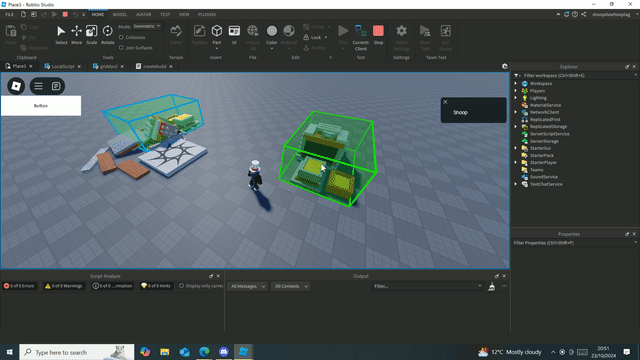Clear the Output window with broom icon
Image resolution: width=640 pixels, height=360 pixels.
[491, 287]
